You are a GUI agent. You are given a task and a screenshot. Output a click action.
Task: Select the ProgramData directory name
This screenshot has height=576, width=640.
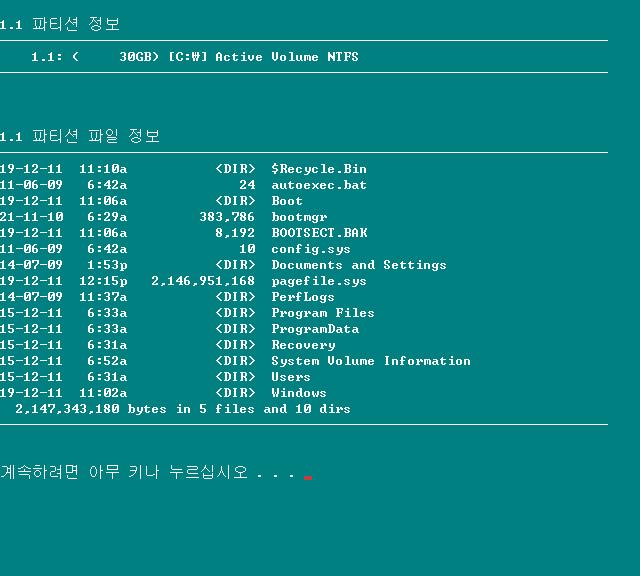click(x=315, y=329)
